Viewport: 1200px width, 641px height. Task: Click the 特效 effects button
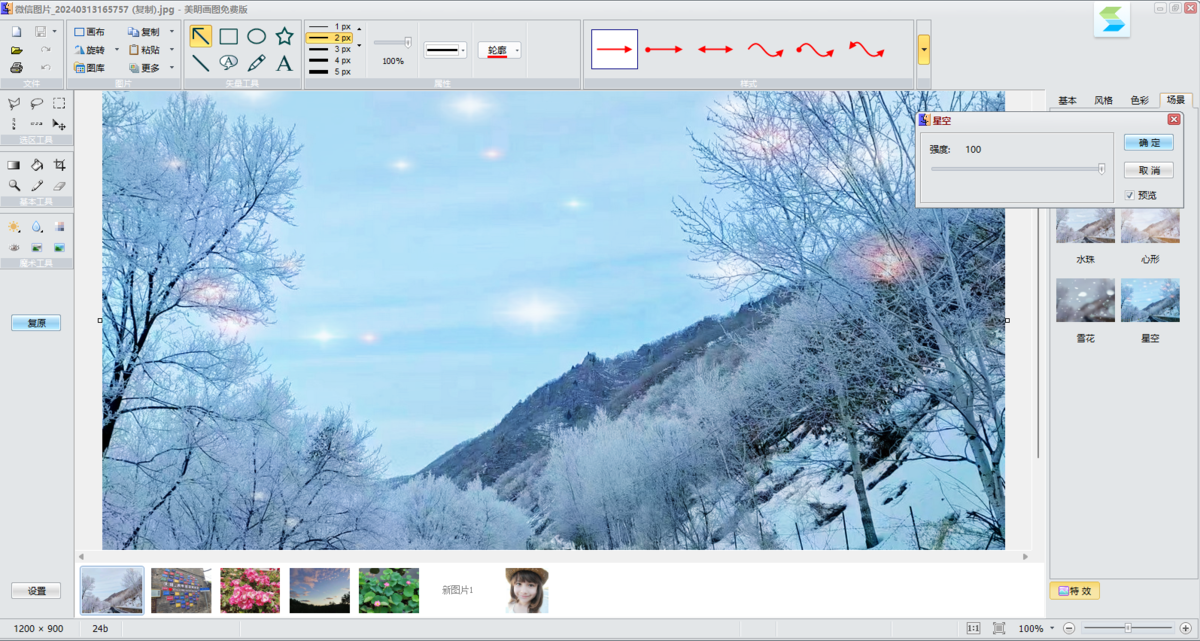tap(1075, 591)
